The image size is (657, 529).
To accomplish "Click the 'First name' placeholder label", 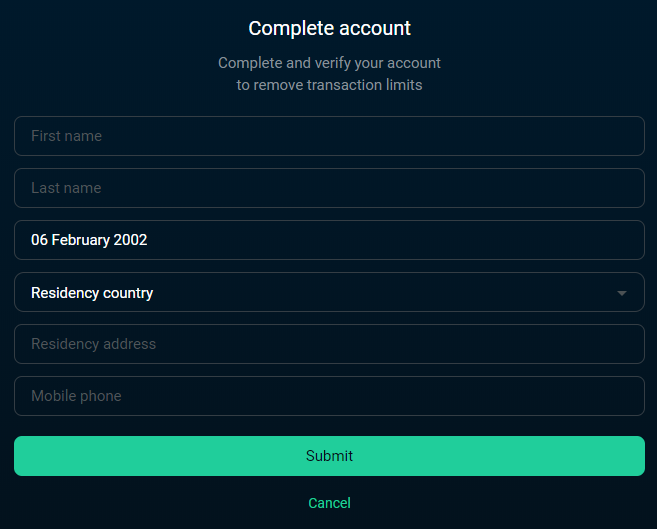I will (67, 136).
